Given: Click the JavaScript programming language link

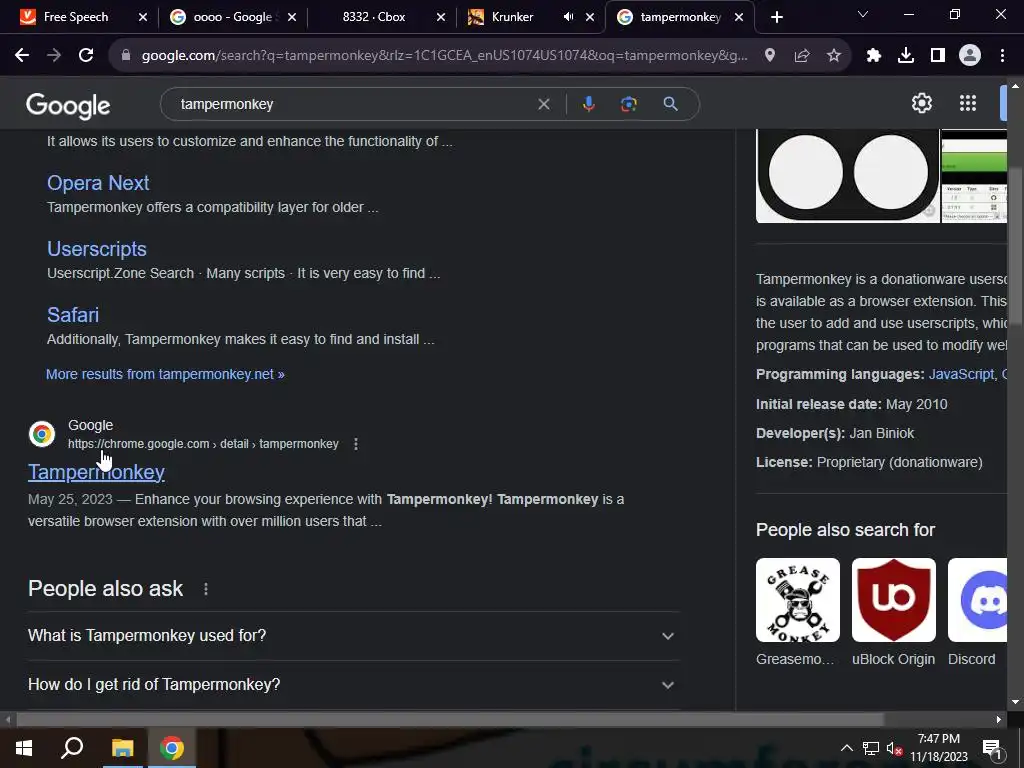Looking at the screenshot, I should 961,374.
